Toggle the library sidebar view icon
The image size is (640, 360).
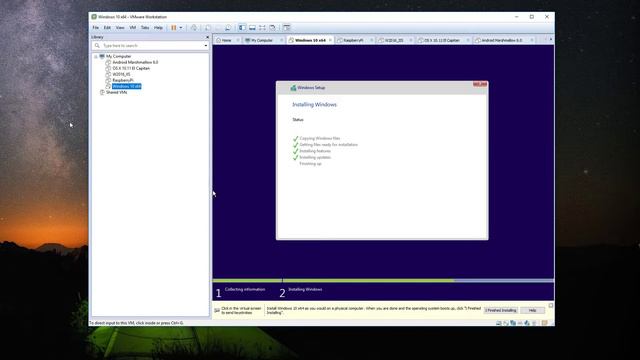(242, 28)
